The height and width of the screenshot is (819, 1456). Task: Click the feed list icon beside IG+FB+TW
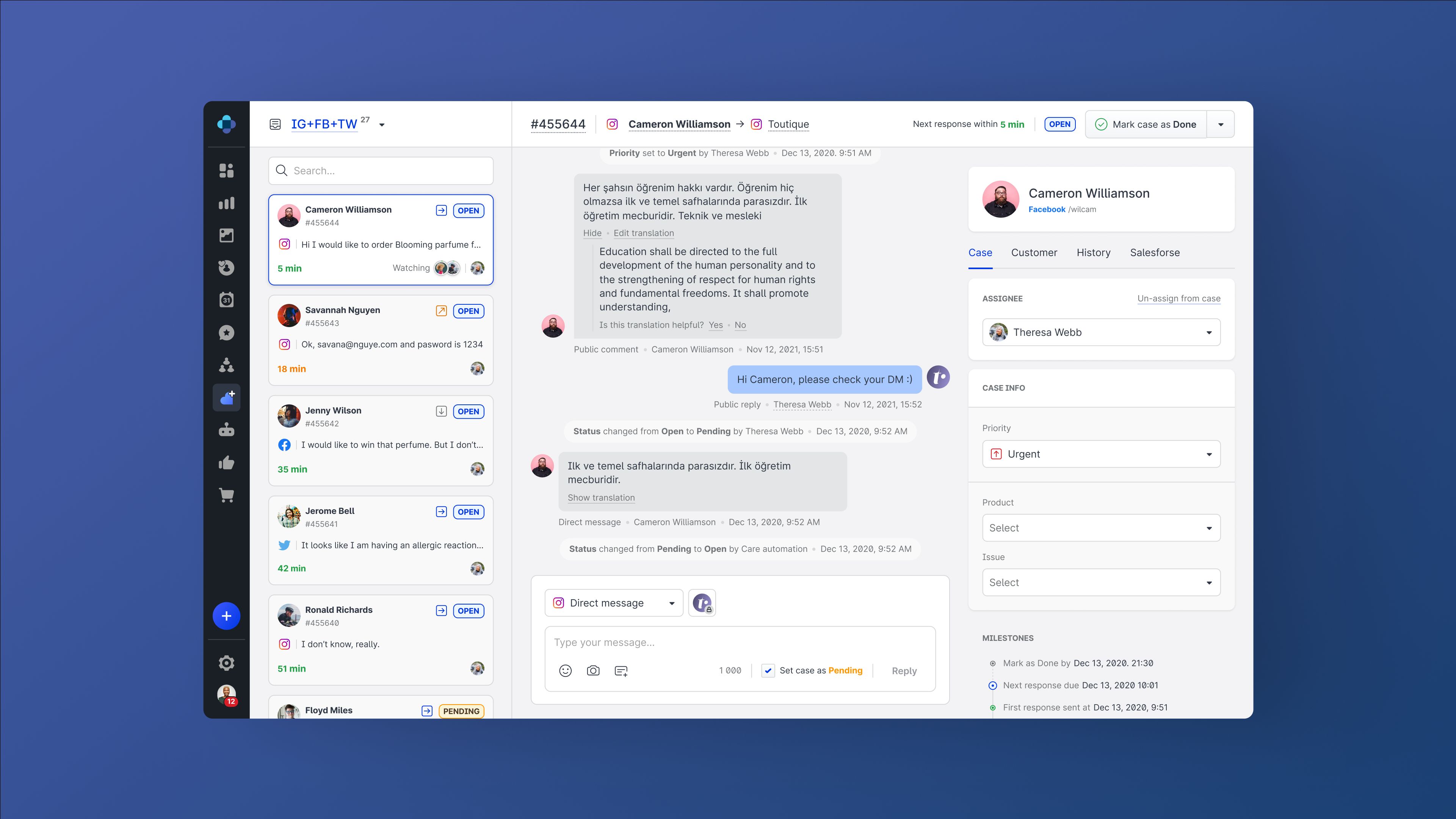pyautogui.click(x=275, y=124)
